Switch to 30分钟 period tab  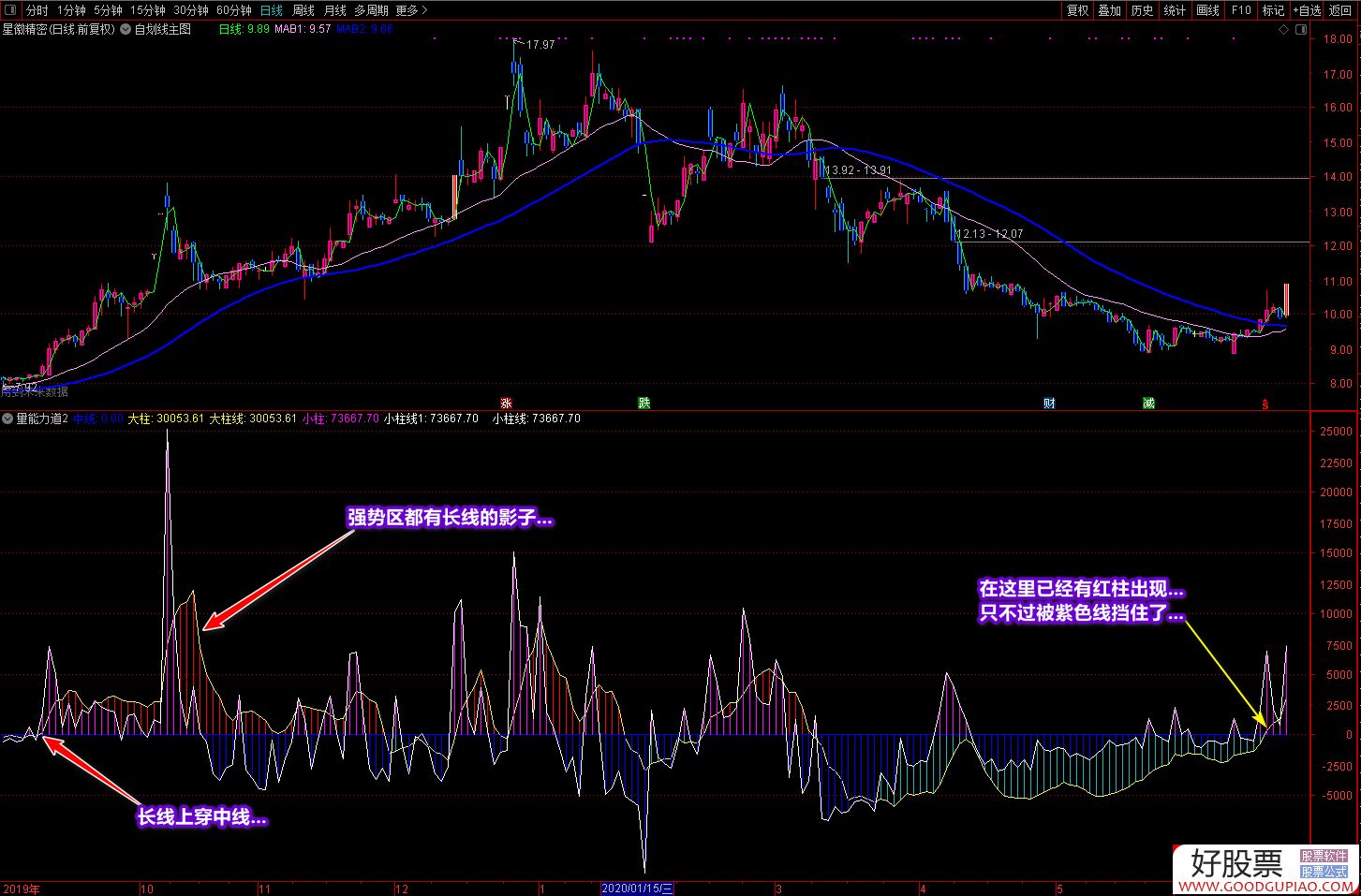(x=190, y=10)
